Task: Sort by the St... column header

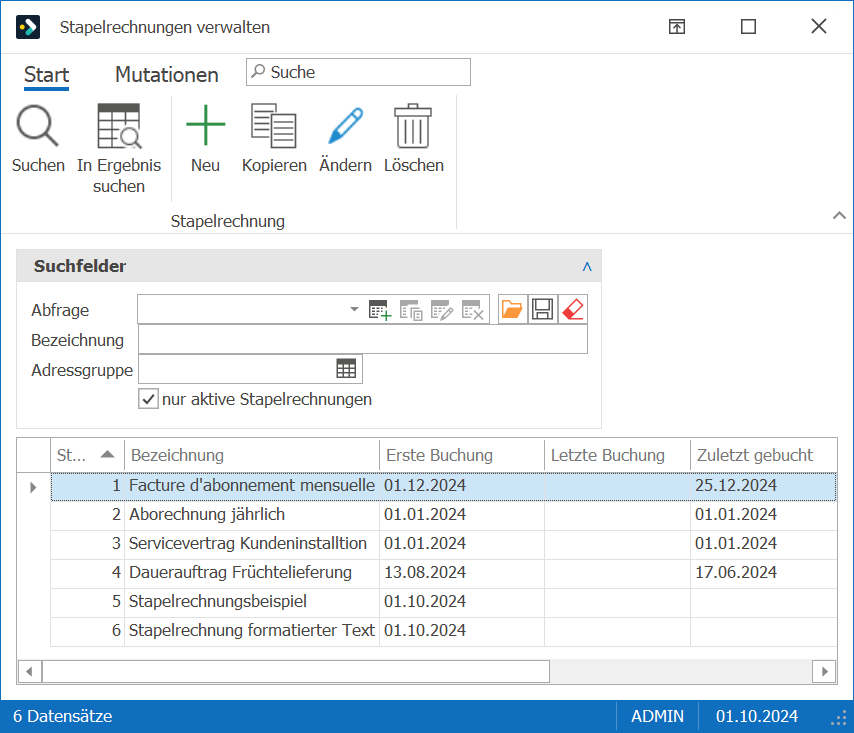Action: tap(87, 455)
